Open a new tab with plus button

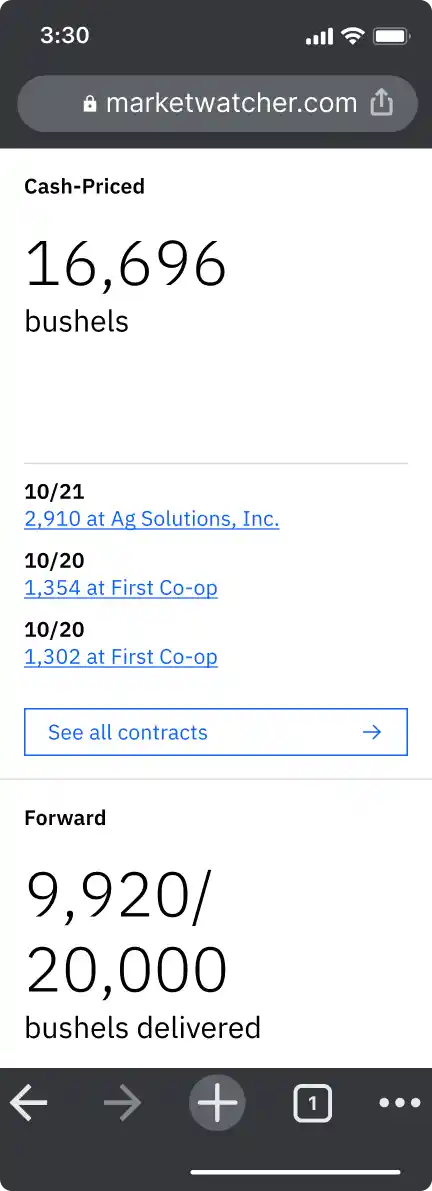[x=217, y=1102]
